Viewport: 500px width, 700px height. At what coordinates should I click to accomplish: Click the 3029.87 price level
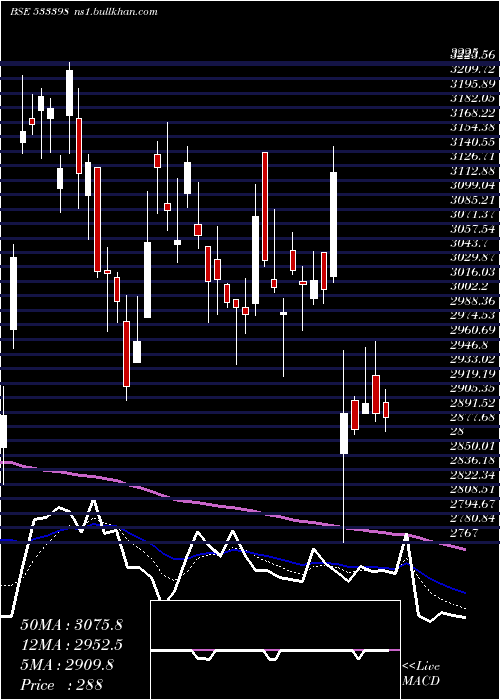pos(472,258)
